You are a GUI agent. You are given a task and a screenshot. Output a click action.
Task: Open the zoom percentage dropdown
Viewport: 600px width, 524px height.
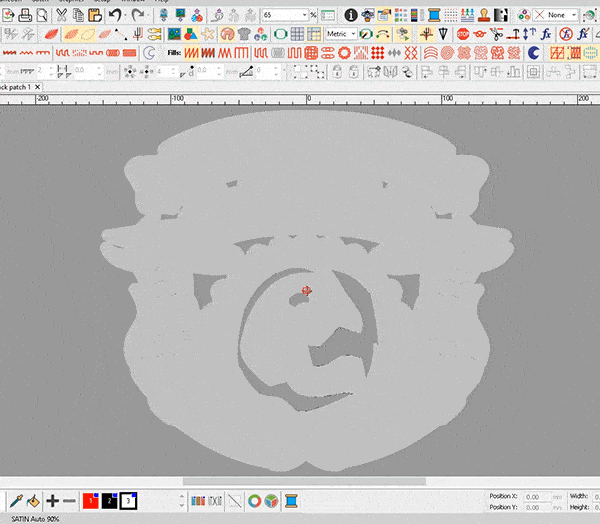coord(305,15)
